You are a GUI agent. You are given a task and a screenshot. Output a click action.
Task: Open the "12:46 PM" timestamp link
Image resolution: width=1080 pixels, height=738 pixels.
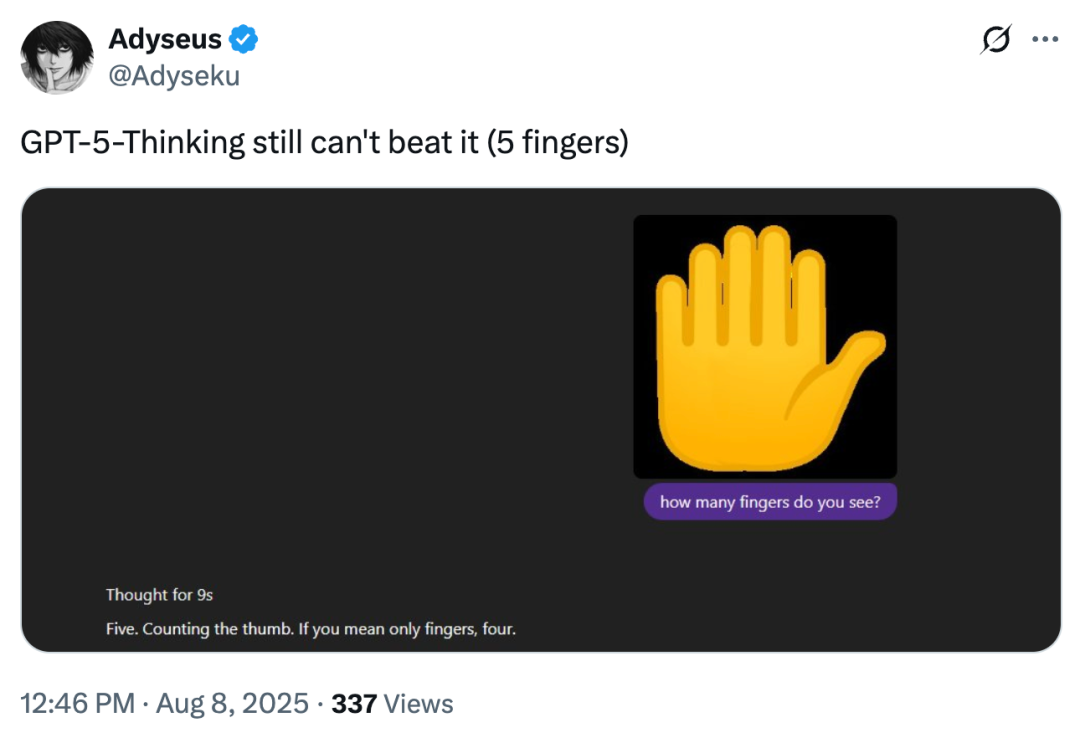coord(77,704)
